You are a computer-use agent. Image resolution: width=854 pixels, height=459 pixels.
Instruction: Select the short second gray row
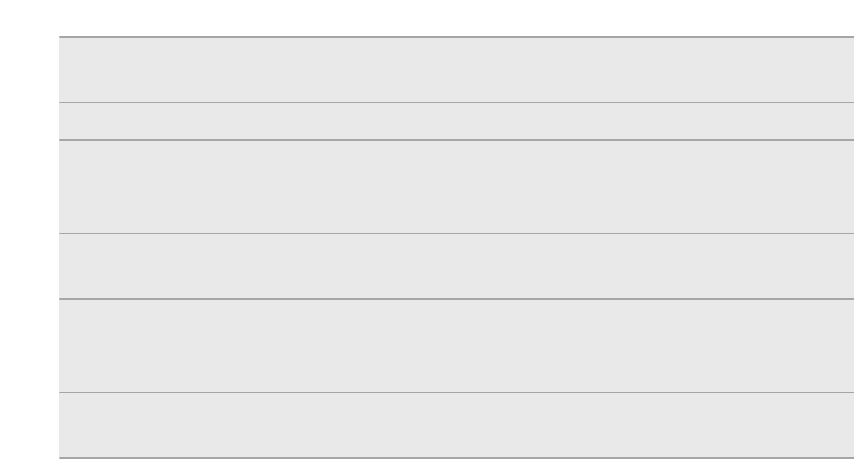(x=456, y=121)
